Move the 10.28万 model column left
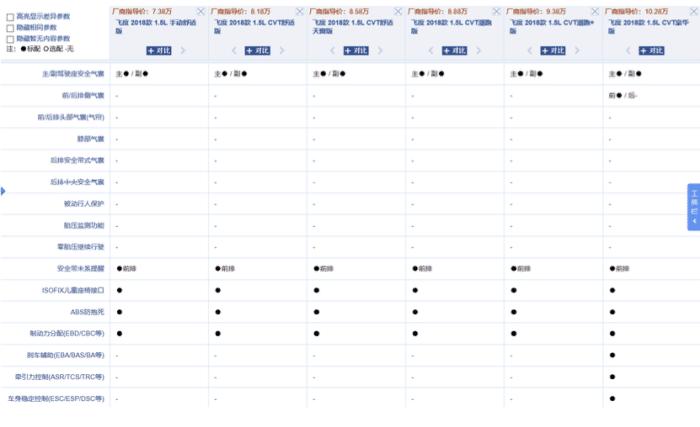Screen dimensions: 700x427 [x=629, y=50]
